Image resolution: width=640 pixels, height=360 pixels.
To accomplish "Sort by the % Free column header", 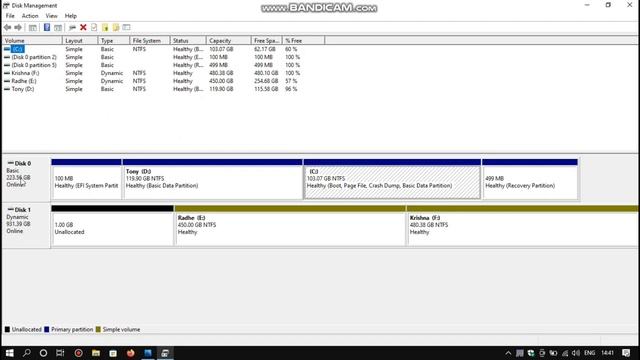I will (x=303, y=40).
